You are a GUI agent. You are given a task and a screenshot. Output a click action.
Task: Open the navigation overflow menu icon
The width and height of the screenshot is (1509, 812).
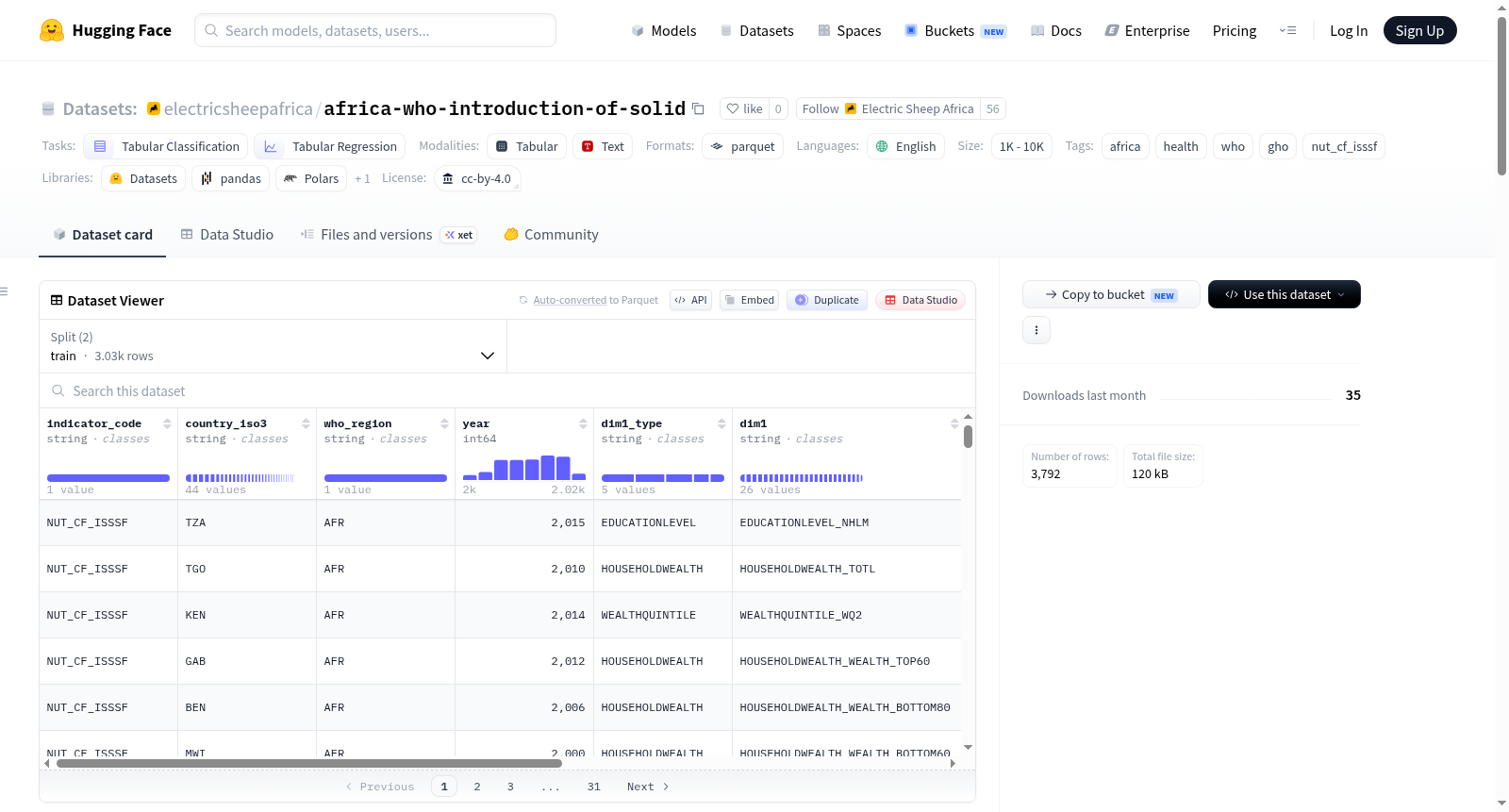1287,31
